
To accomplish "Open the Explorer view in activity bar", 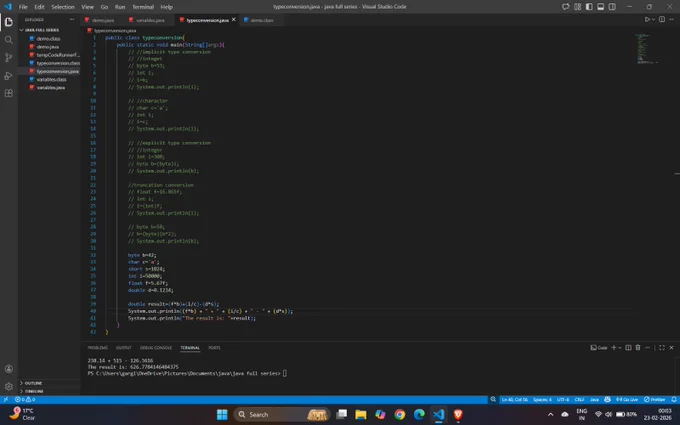I will (9, 22).
